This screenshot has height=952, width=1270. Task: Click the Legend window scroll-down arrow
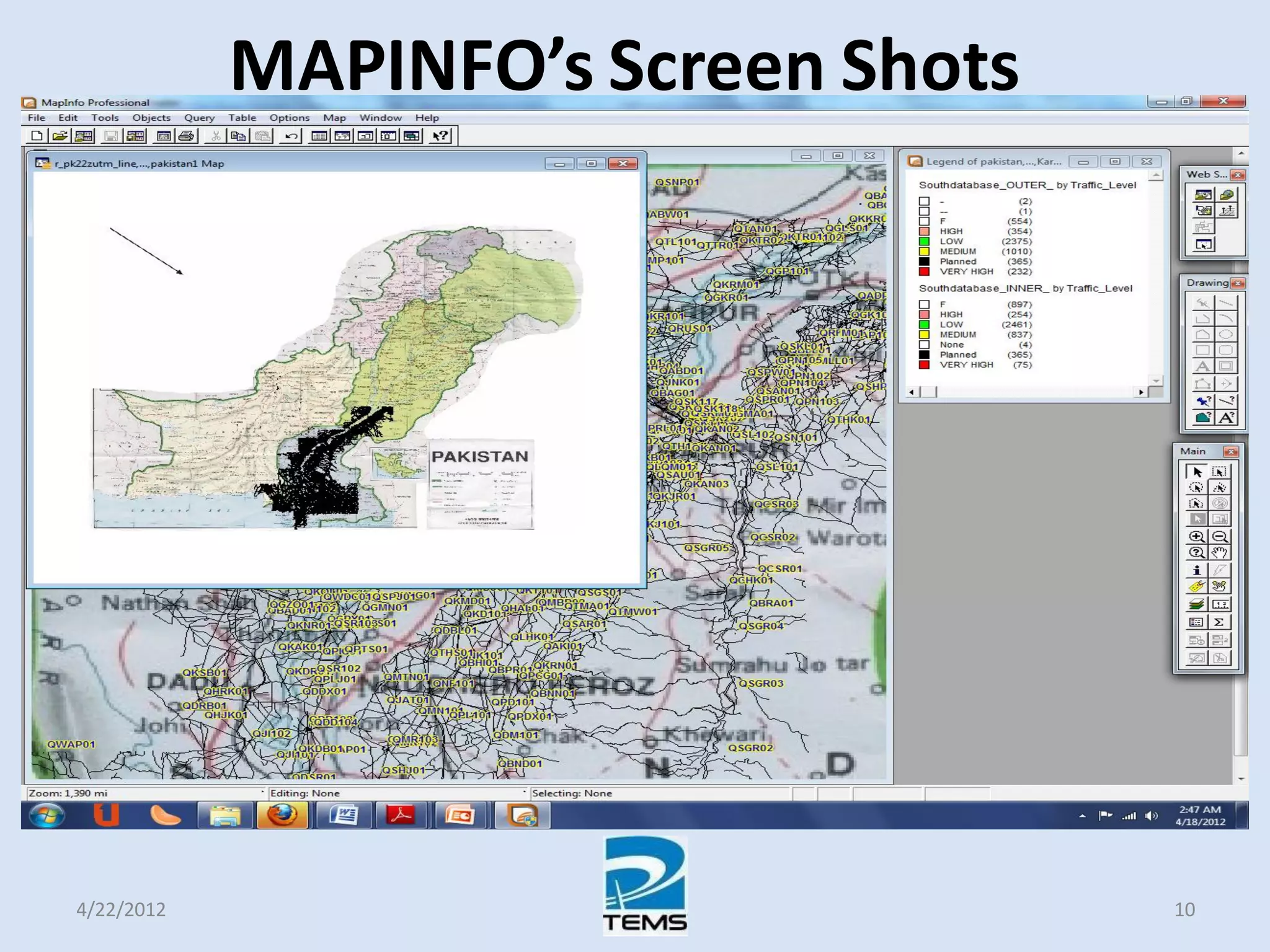(1156, 381)
